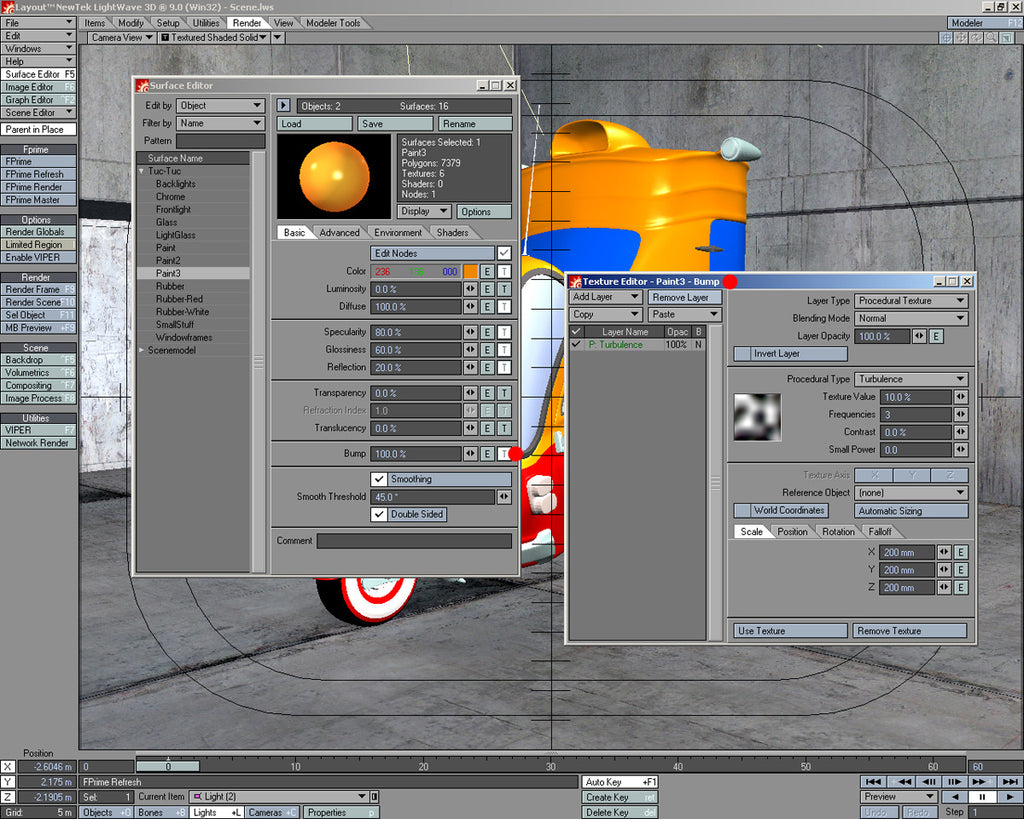Switch to the Environment tab
Viewport: 1024px width, 819px height.
pos(398,233)
